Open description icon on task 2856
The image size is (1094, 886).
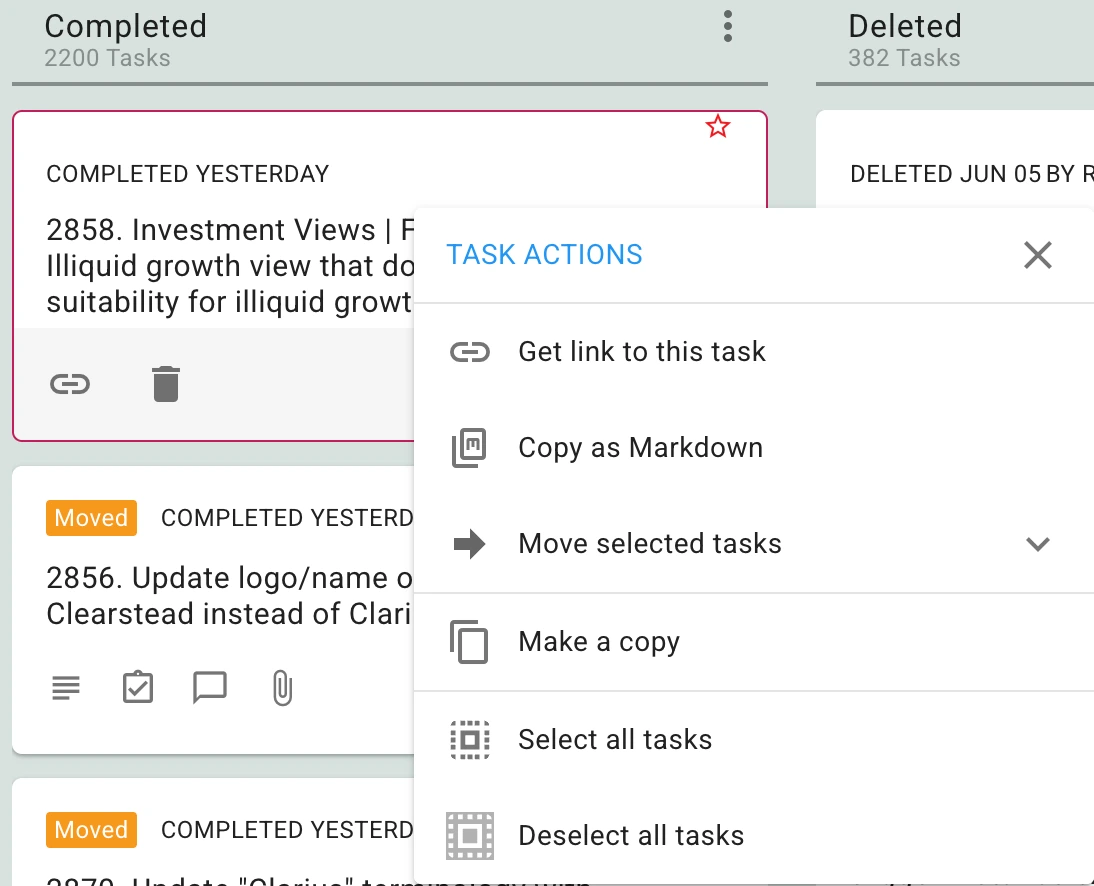coord(66,688)
